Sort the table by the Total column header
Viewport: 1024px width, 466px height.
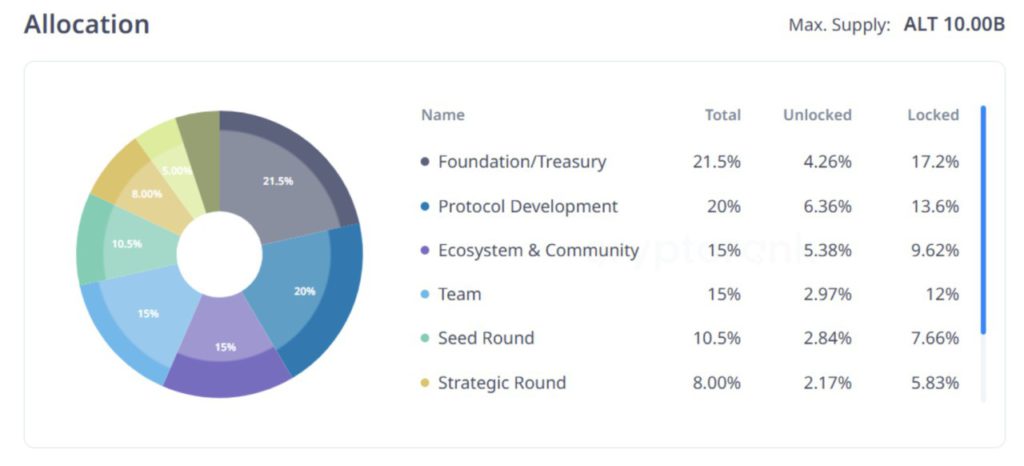[722, 115]
